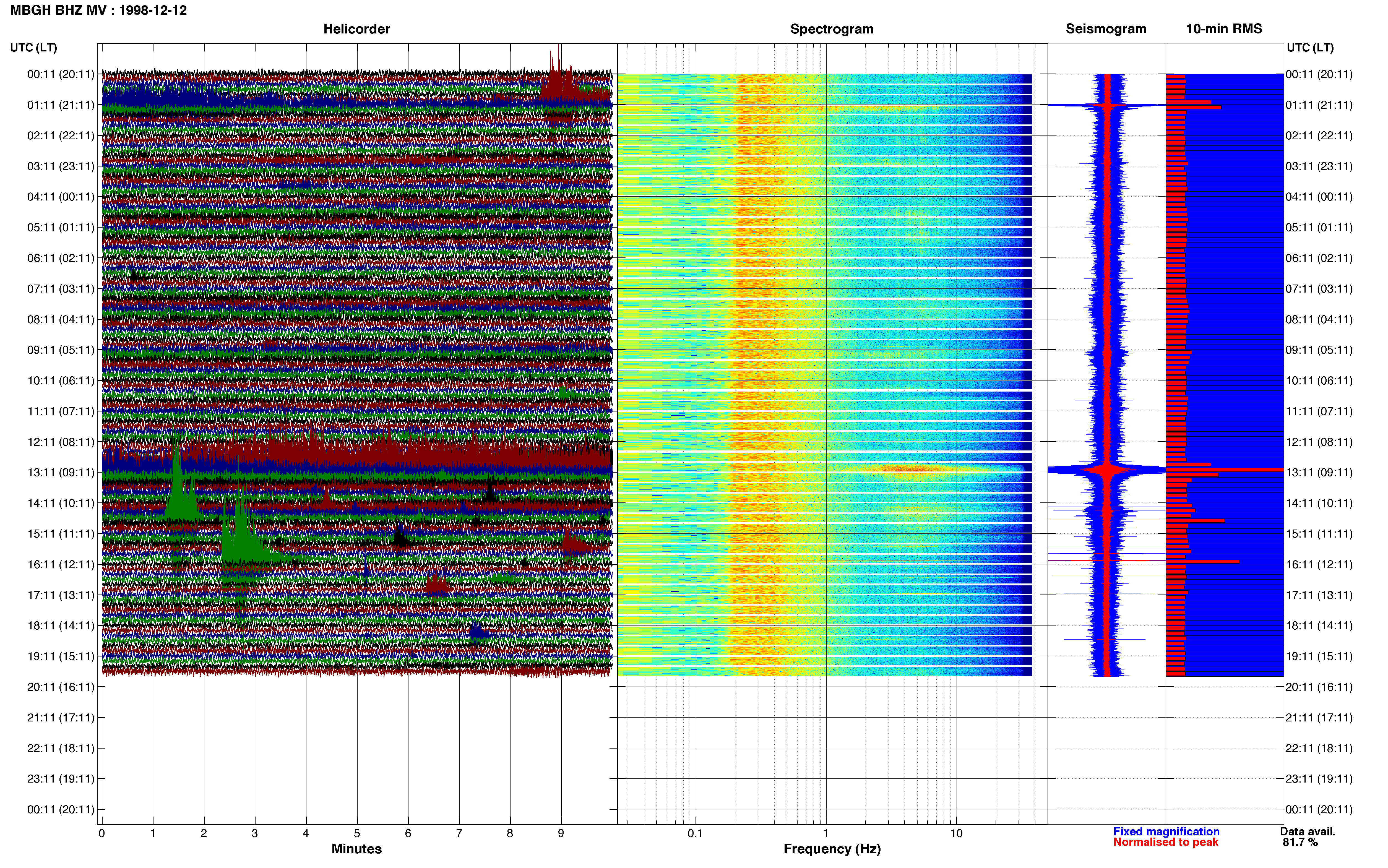The height and width of the screenshot is (868, 1388).
Task: Click the 'Minutes' x-axis label
Action: 356,849
